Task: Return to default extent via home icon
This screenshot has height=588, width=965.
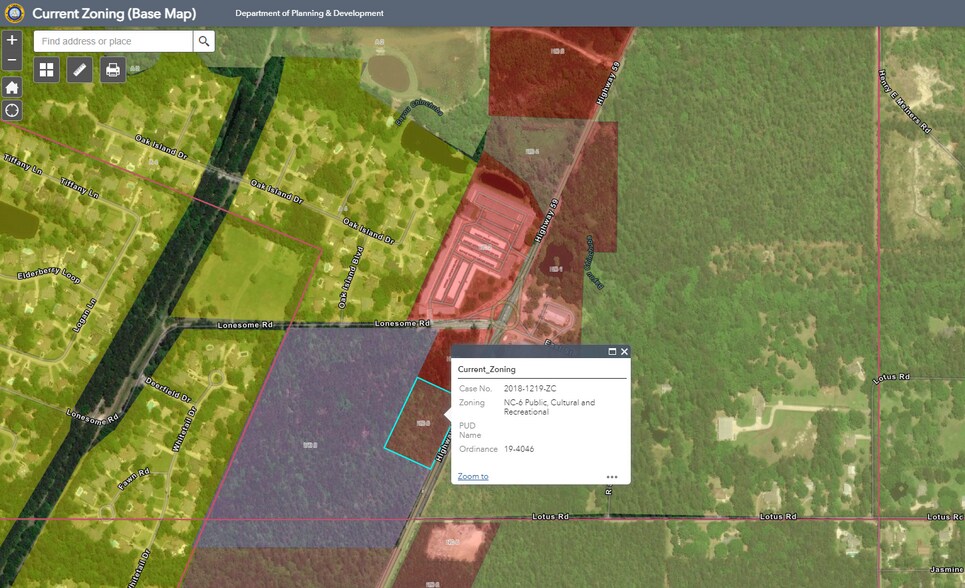Action: click(12, 88)
